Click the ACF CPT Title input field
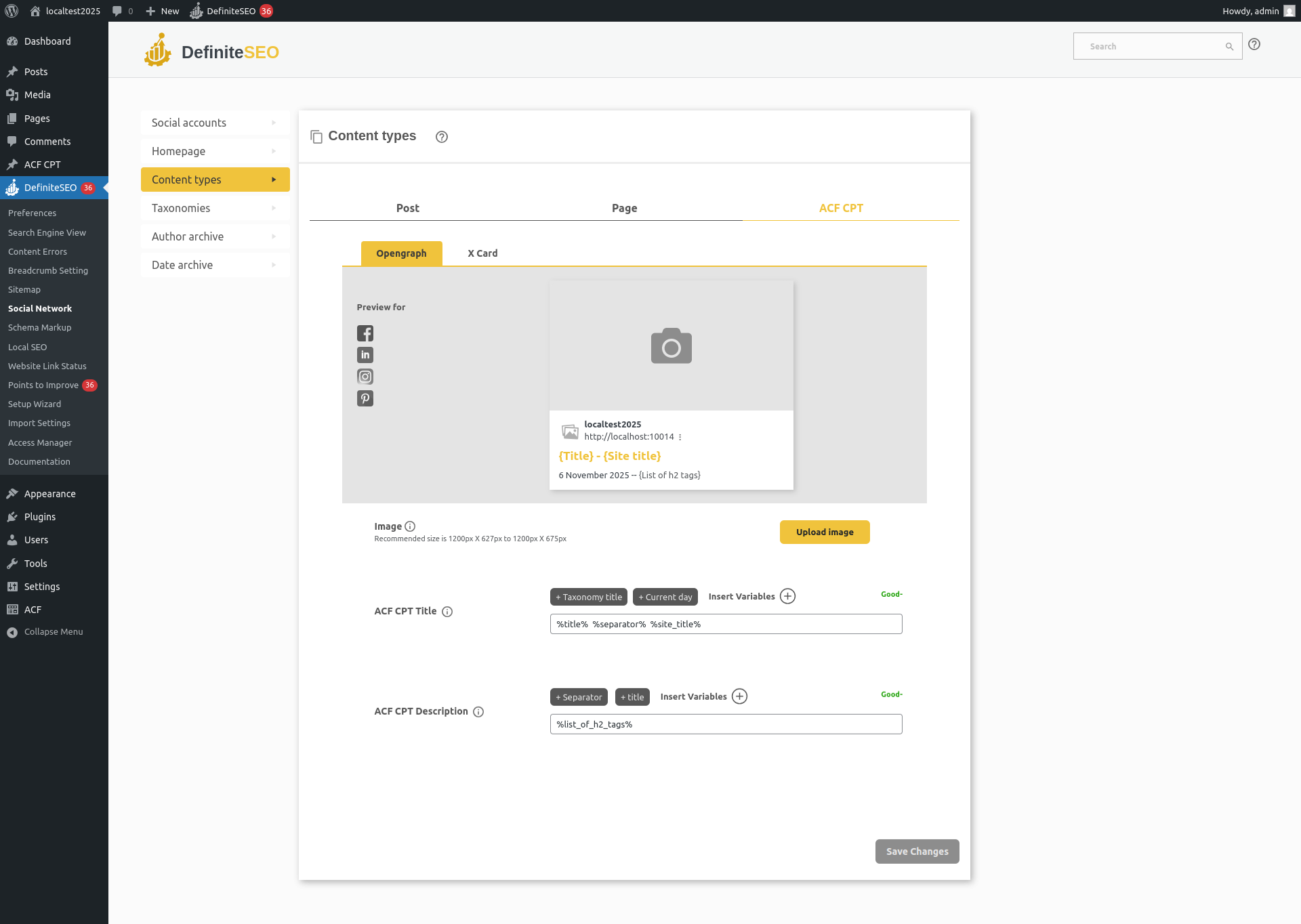Image resolution: width=1301 pixels, height=924 pixels. coord(726,624)
